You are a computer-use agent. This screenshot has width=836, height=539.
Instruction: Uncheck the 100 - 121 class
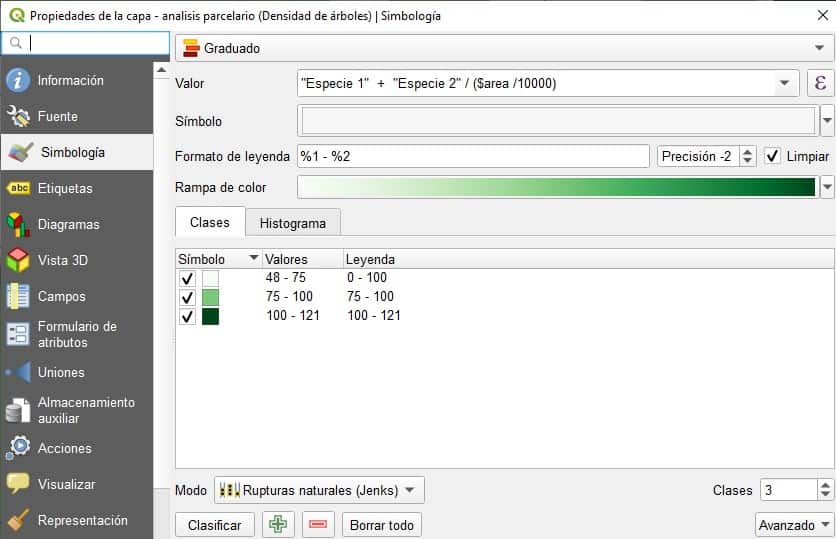(x=187, y=317)
